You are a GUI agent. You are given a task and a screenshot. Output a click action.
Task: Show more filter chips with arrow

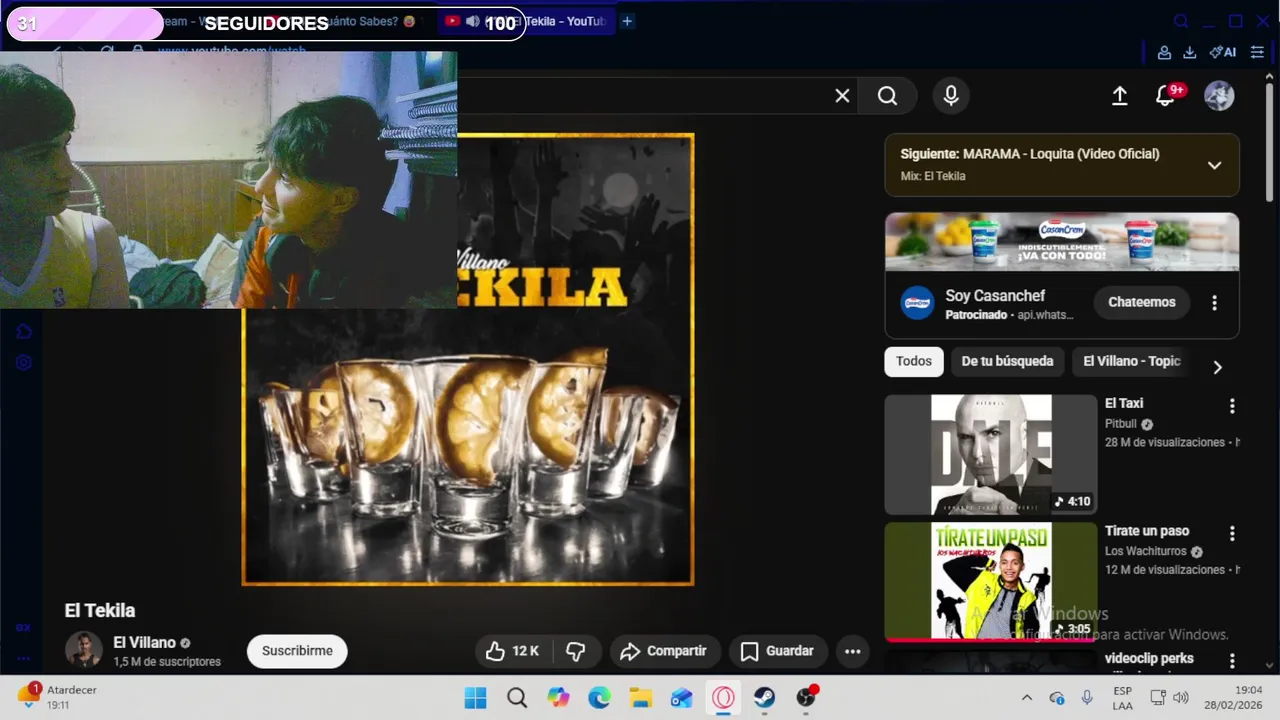(1217, 367)
